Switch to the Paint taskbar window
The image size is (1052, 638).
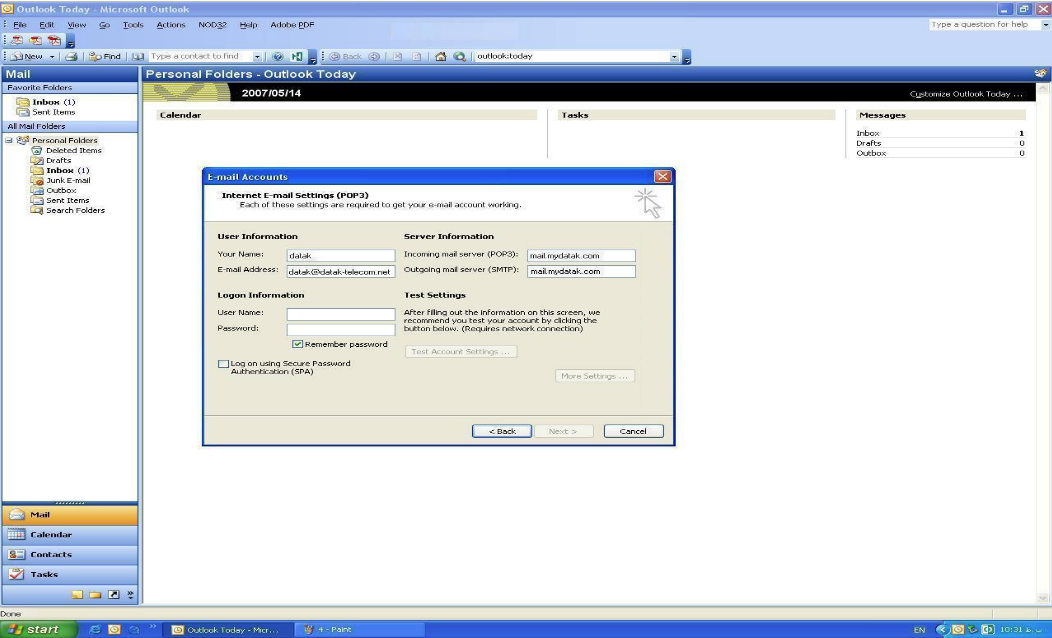[x=360, y=629]
